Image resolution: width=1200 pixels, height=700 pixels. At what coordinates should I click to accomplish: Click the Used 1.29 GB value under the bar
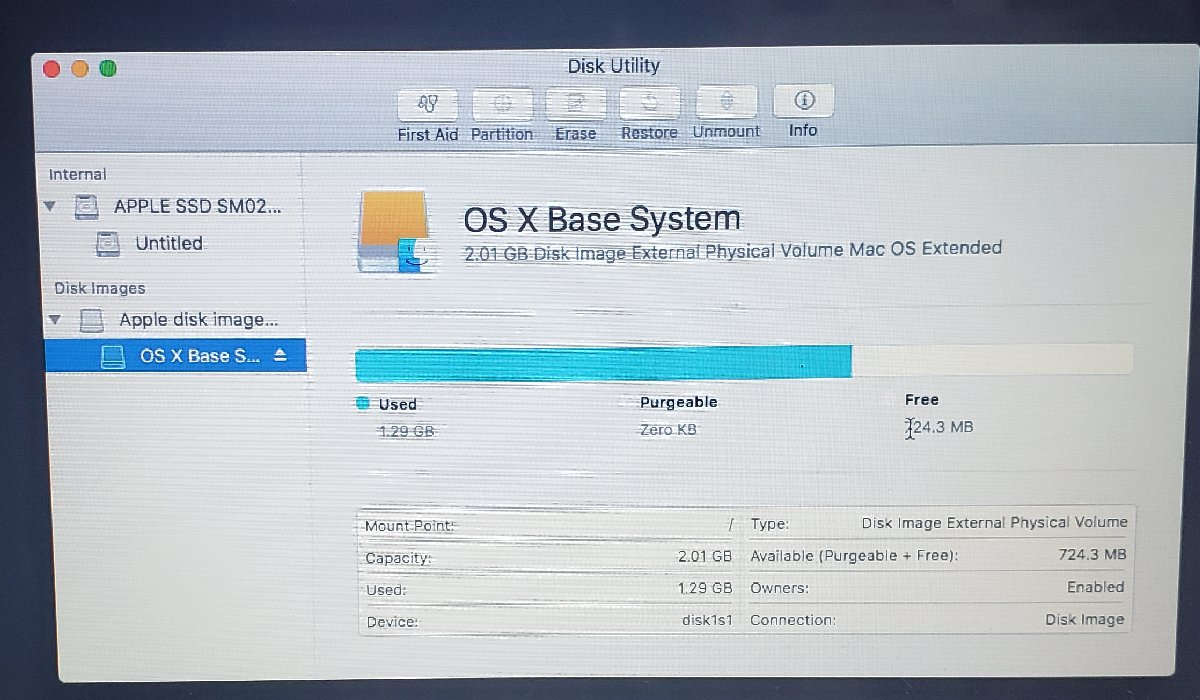(x=406, y=432)
